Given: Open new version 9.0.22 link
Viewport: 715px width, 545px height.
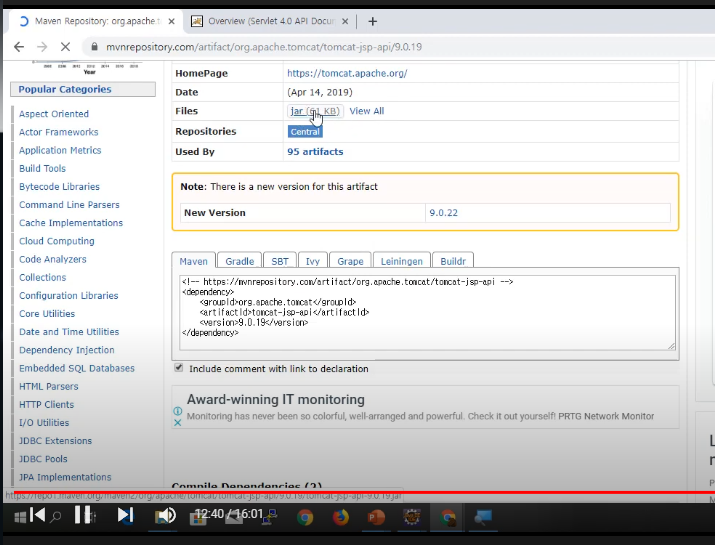Looking at the screenshot, I should [x=443, y=213].
